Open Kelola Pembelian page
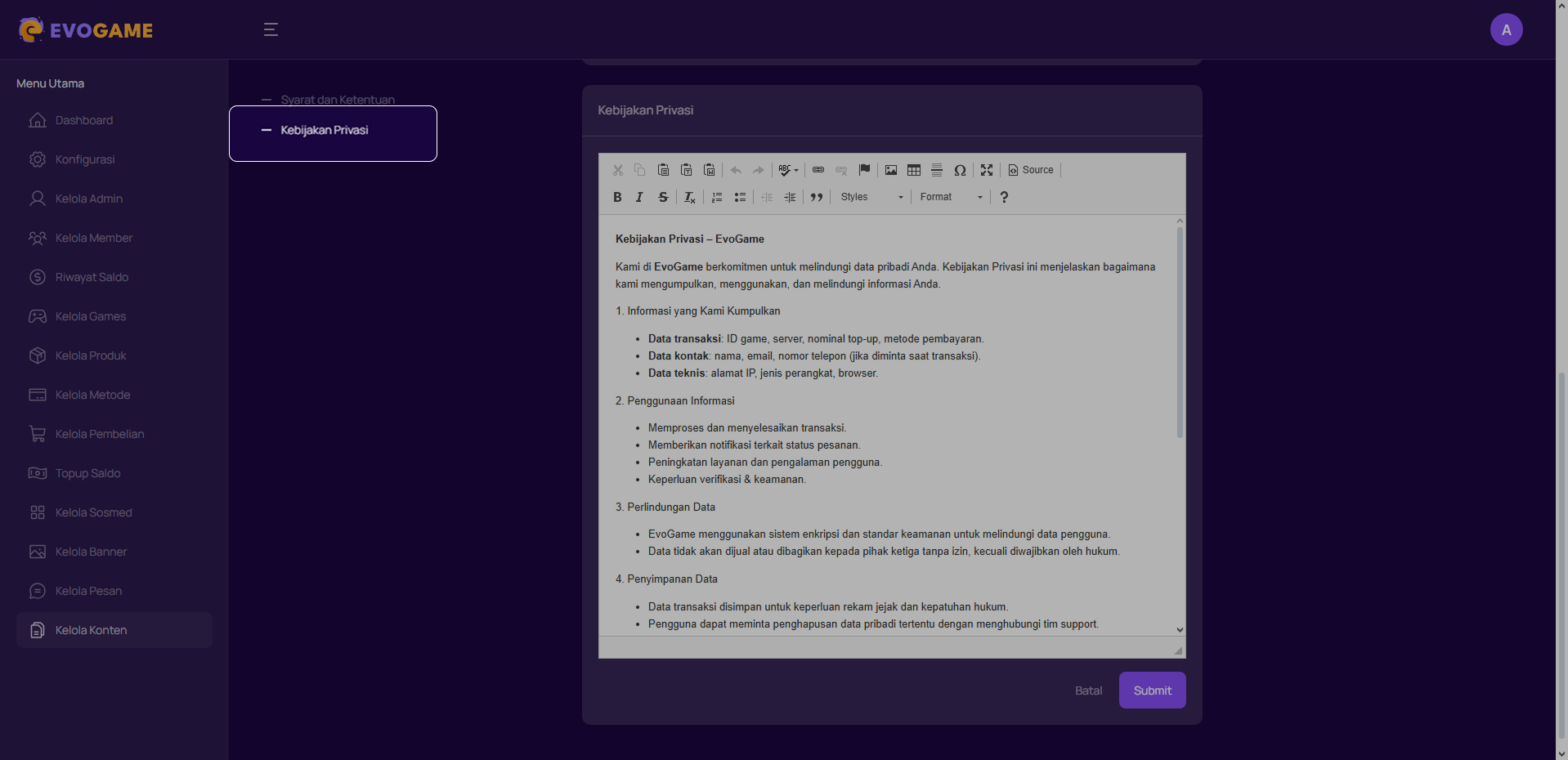1568x760 pixels. 114,434
